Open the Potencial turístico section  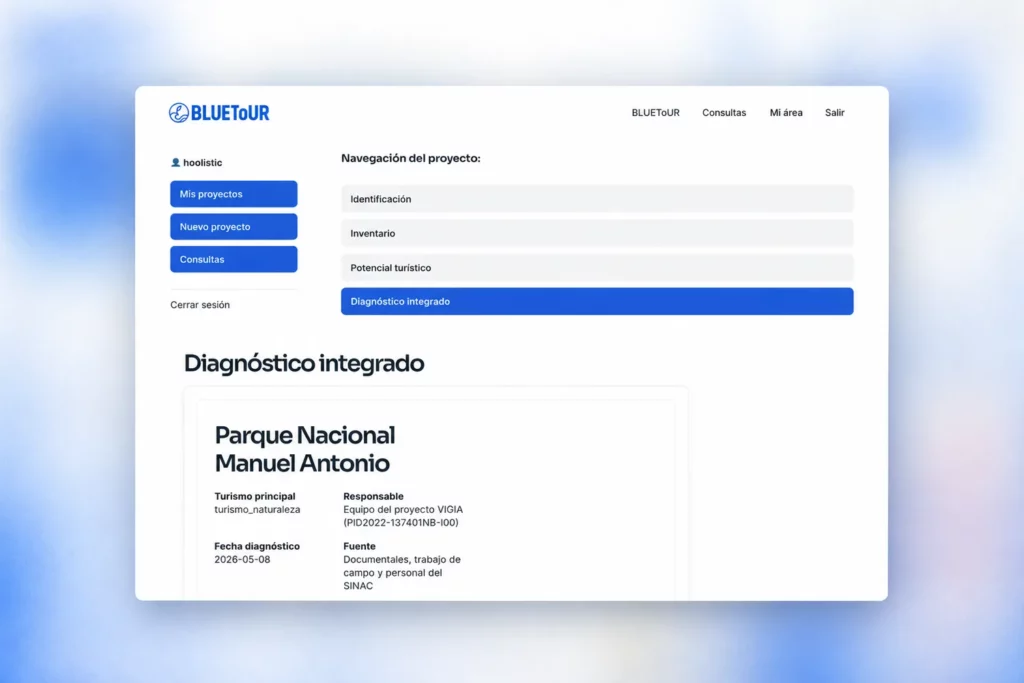click(x=597, y=268)
